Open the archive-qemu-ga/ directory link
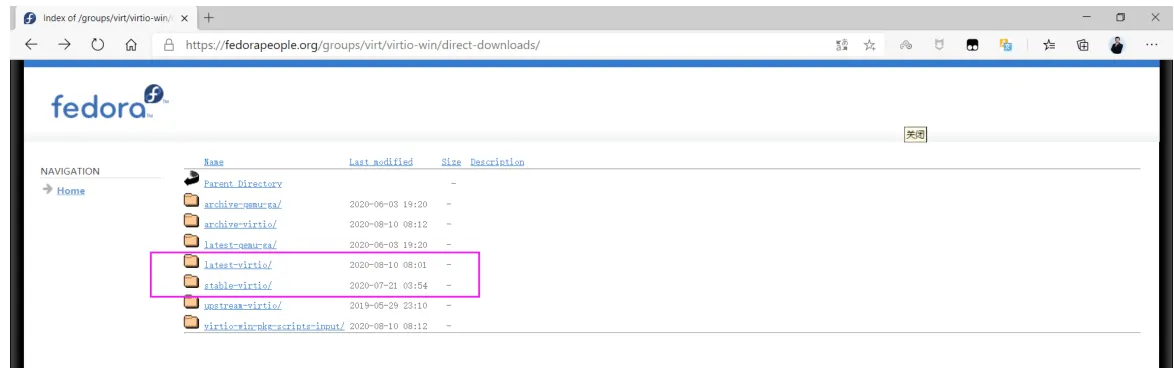This screenshot has width=1174, height=368. pyautogui.click(x=243, y=204)
